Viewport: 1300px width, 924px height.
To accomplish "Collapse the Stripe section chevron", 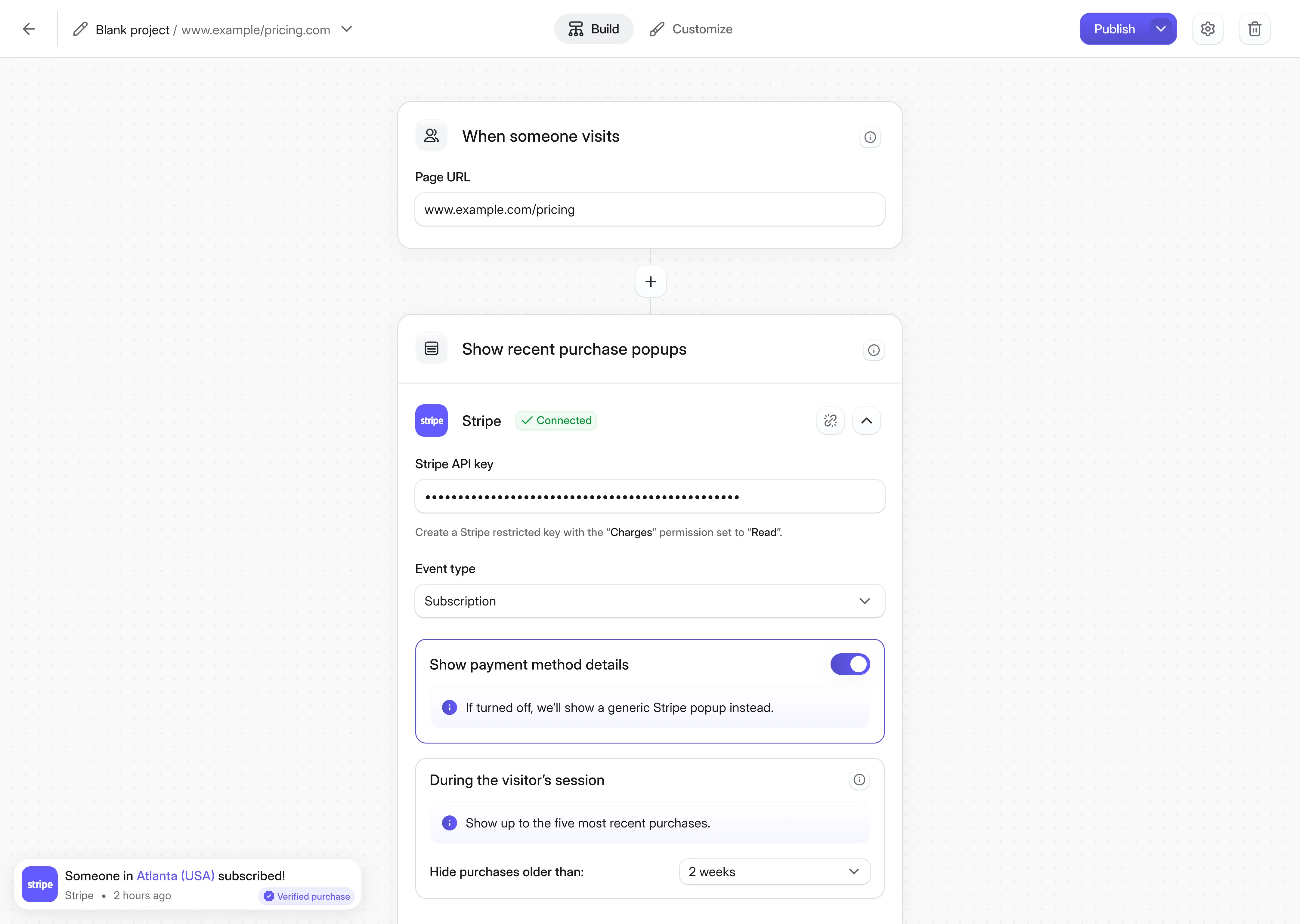I will pyautogui.click(x=866, y=420).
